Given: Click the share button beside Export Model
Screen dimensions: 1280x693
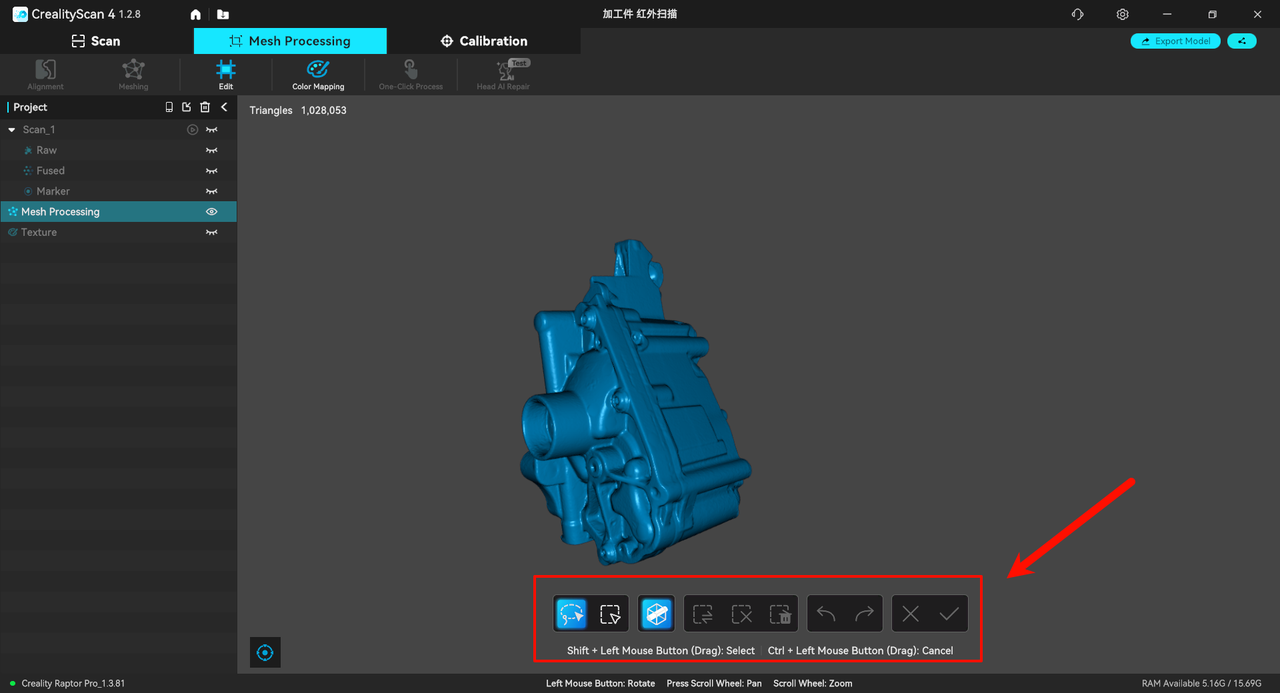Looking at the screenshot, I should 1241,41.
